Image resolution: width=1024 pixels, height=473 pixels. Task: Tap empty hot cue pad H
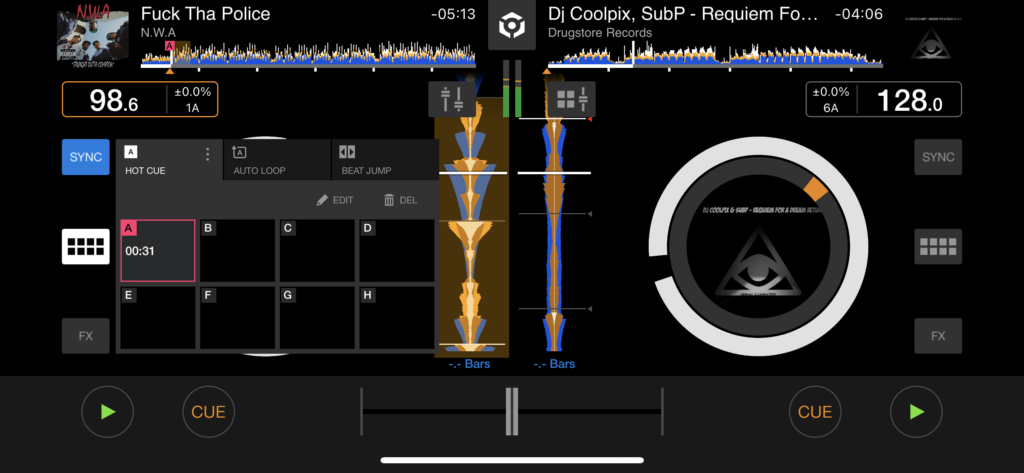[397, 318]
